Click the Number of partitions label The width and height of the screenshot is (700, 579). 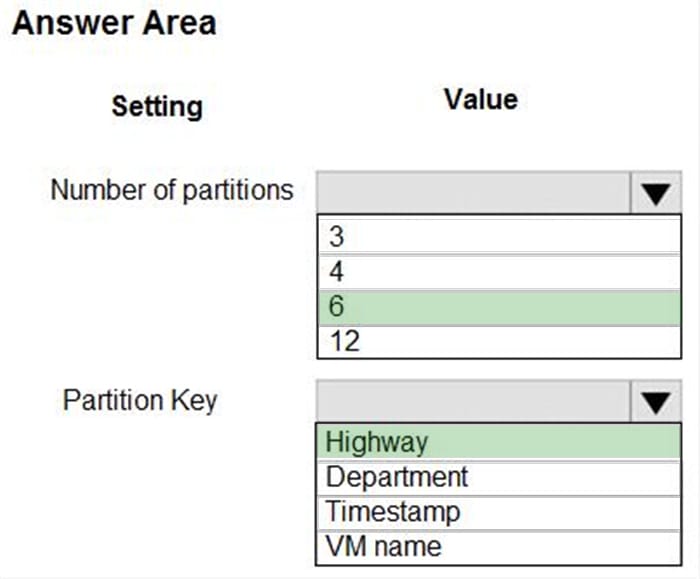click(x=171, y=190)
